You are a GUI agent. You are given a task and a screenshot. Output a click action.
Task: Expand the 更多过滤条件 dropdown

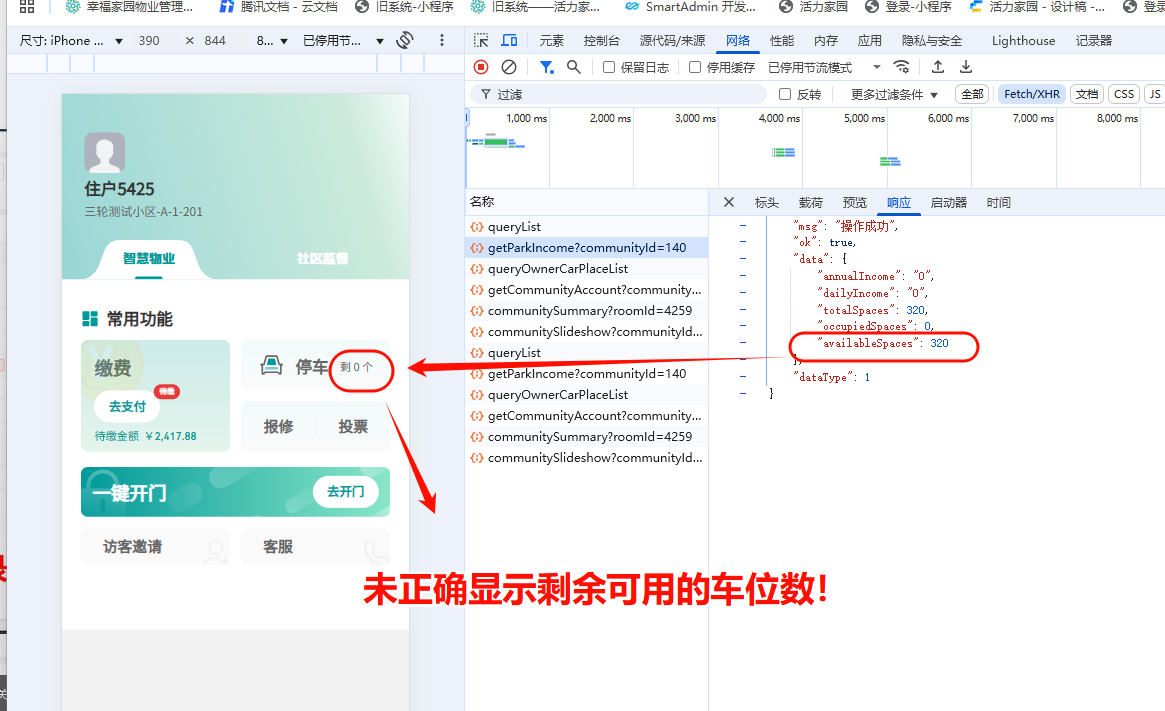(894, 94)
